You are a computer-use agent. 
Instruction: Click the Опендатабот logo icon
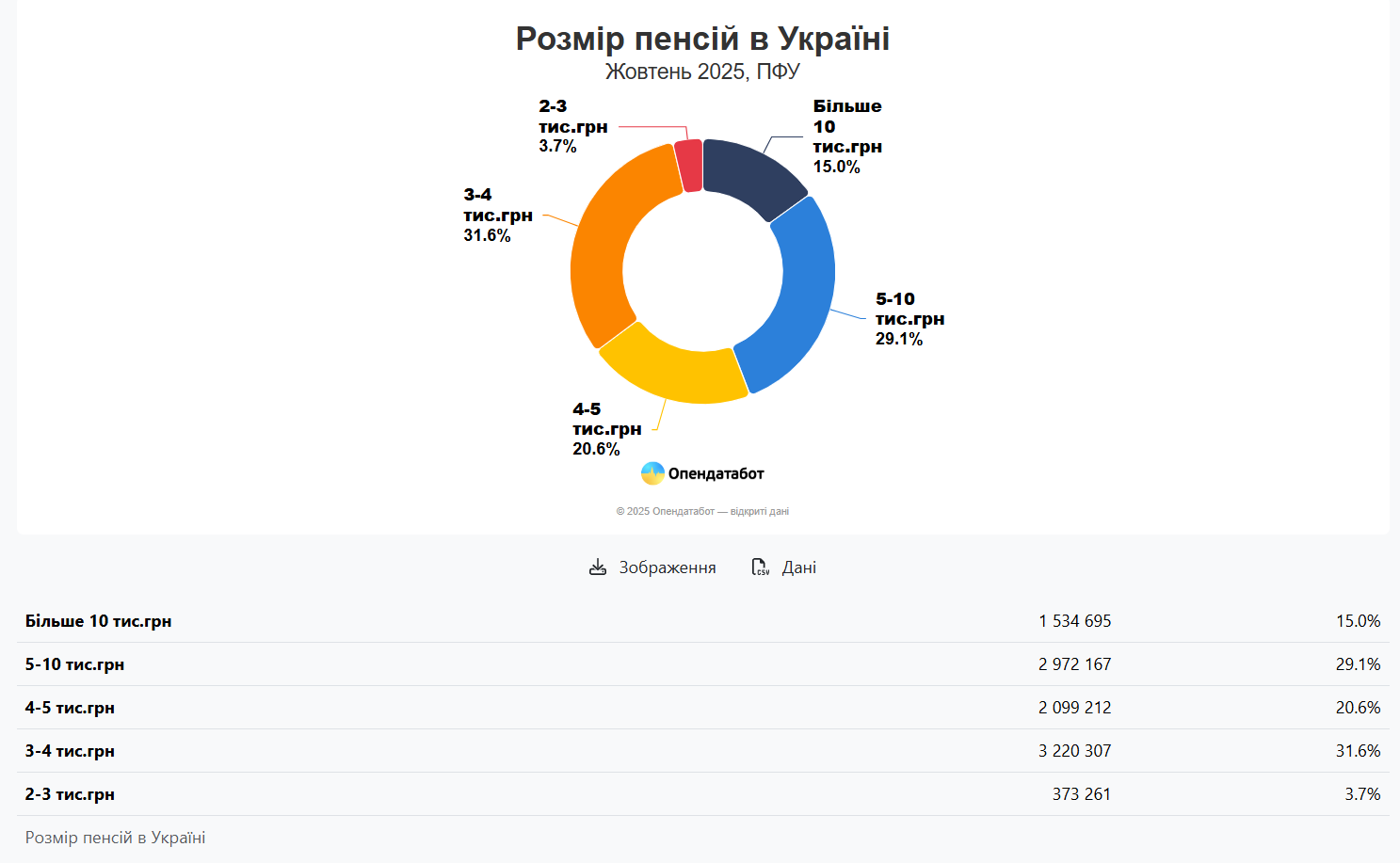[652, 473]
